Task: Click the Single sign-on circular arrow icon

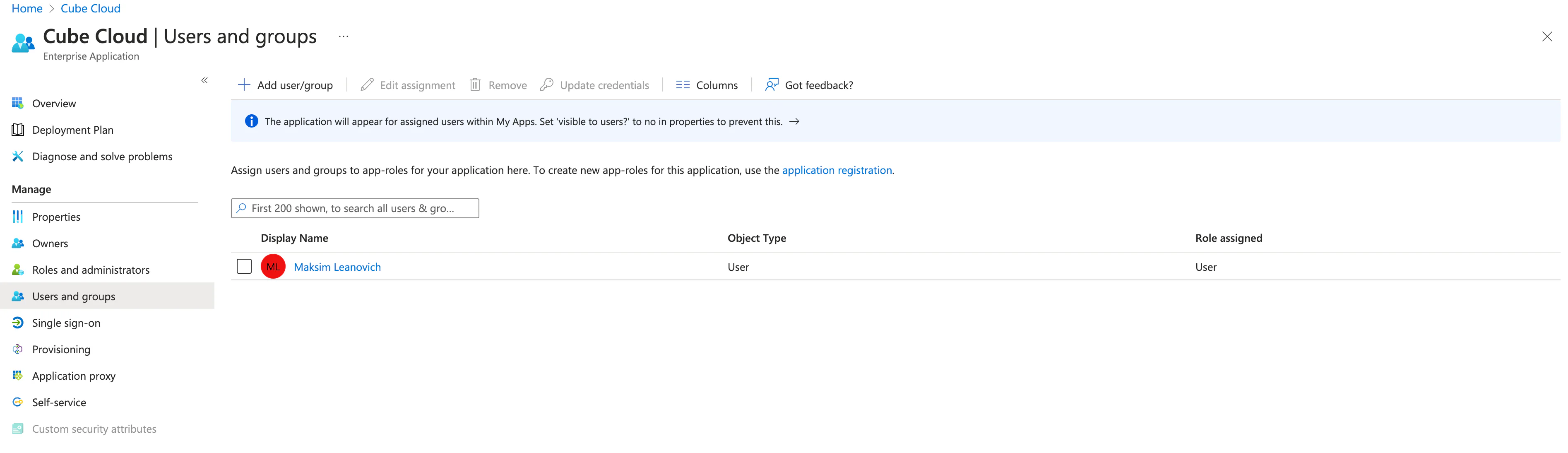Action: 18,323
